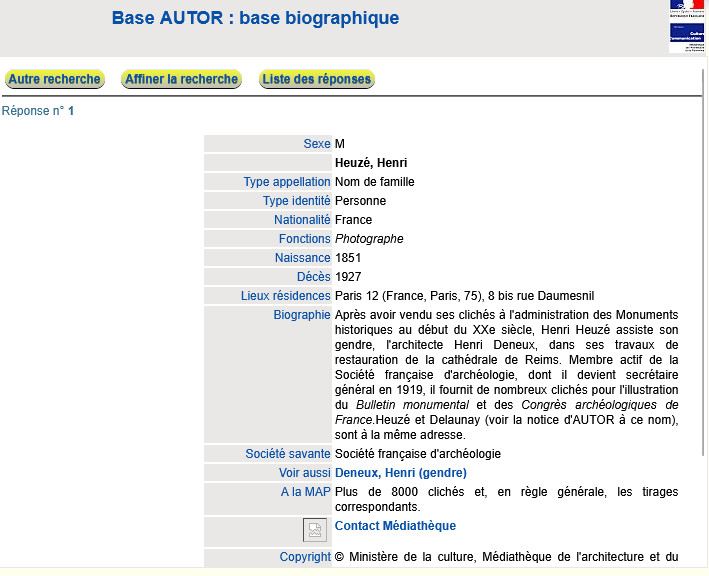Open Liste des réponses
Image resolution: width=709 pixels, height=576 pixels.
317,80
